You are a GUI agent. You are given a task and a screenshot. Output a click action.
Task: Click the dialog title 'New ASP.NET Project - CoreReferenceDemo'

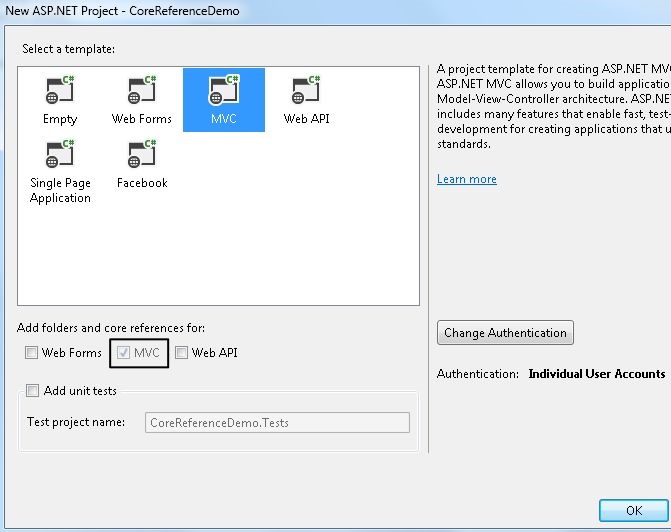tap(122, 11)
